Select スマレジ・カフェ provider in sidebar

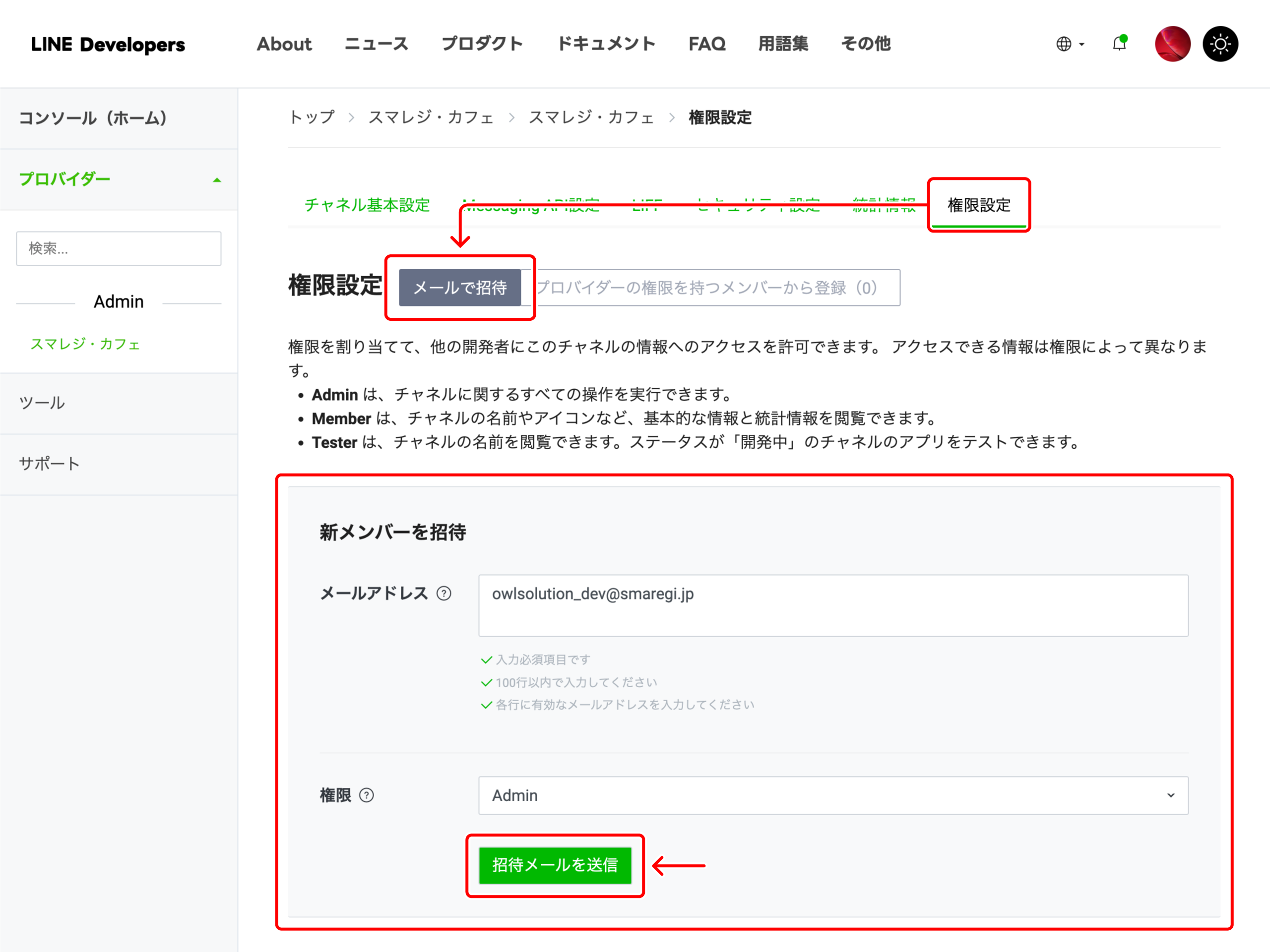click(85, 344)
